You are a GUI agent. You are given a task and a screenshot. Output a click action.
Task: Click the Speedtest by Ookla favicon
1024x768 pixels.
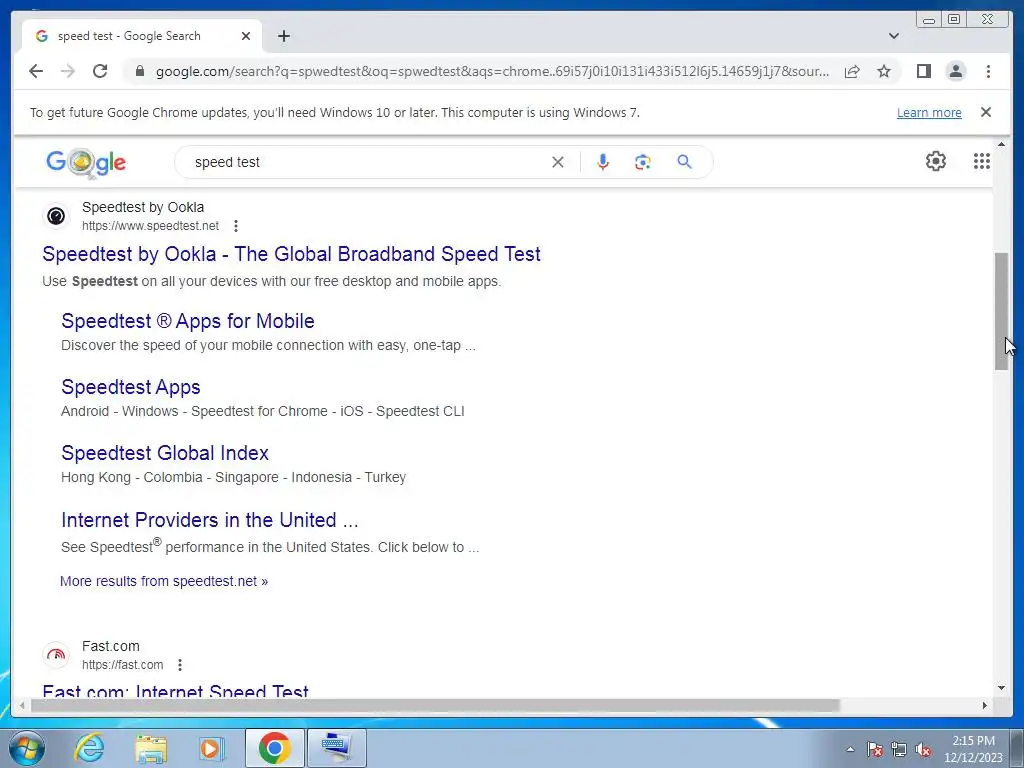[56, 216]
